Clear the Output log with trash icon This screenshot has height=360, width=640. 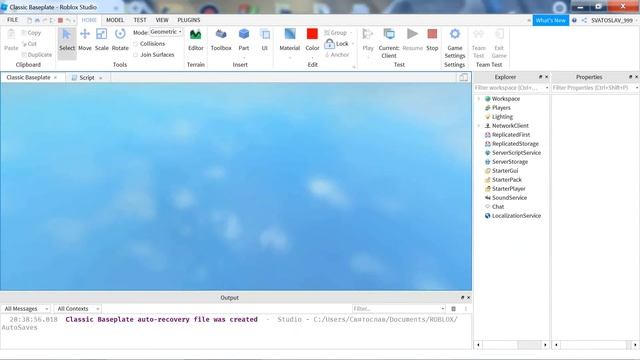453,309
